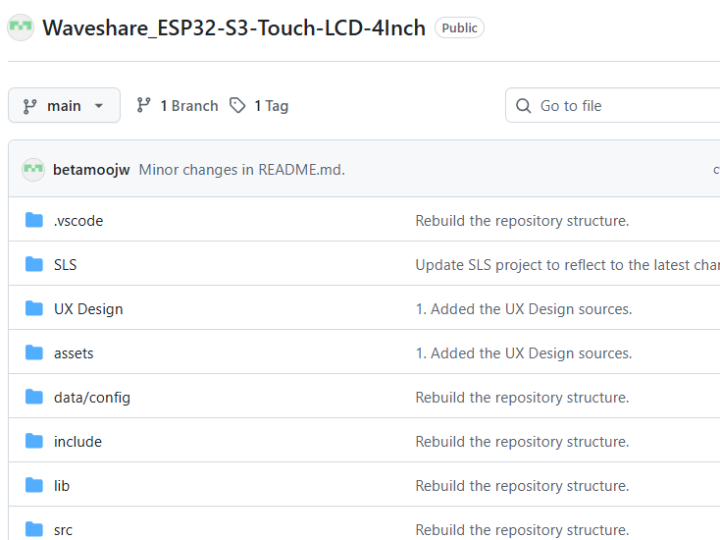This screenshot has width=720, height=540.
Task: Click the repository owner avatar beside the title
Action: click(x=20, y=28)
